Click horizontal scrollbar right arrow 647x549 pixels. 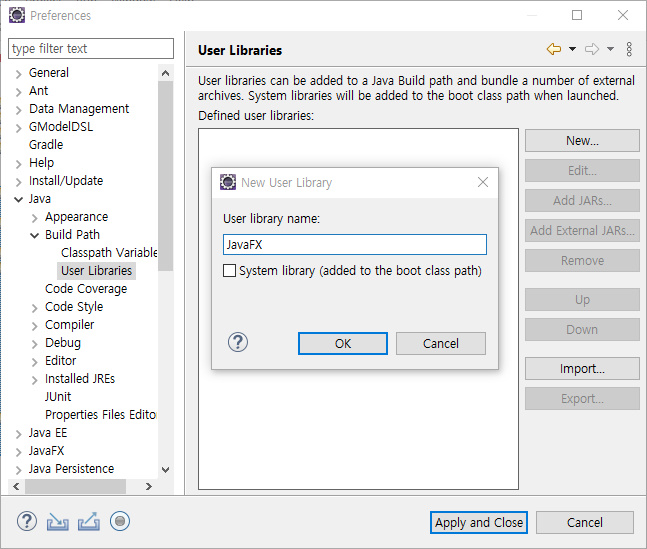pos(149,487)
